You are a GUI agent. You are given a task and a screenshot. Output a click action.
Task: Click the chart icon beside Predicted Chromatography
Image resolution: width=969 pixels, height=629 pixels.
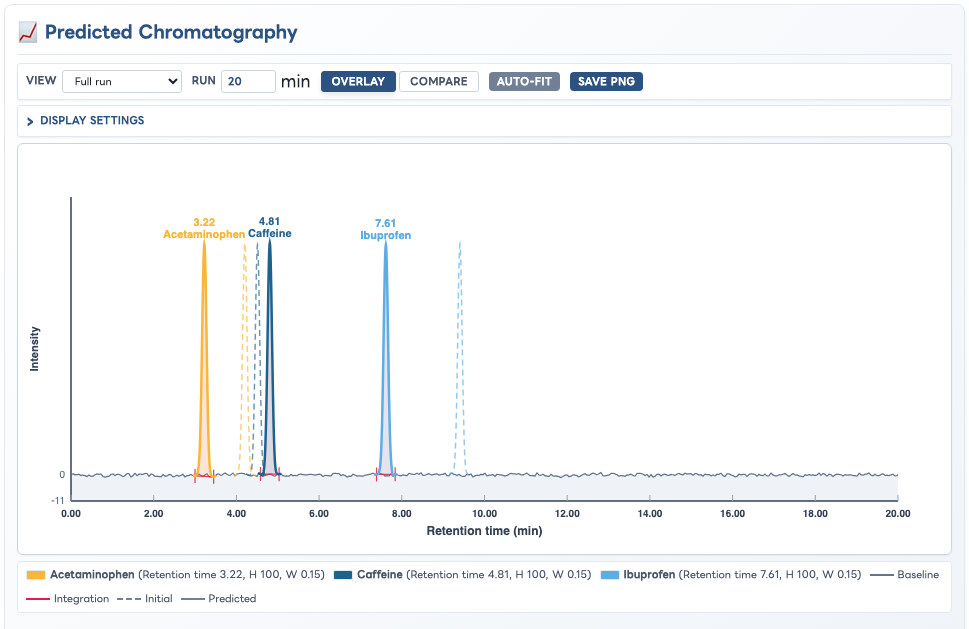(x=28, y=32)
